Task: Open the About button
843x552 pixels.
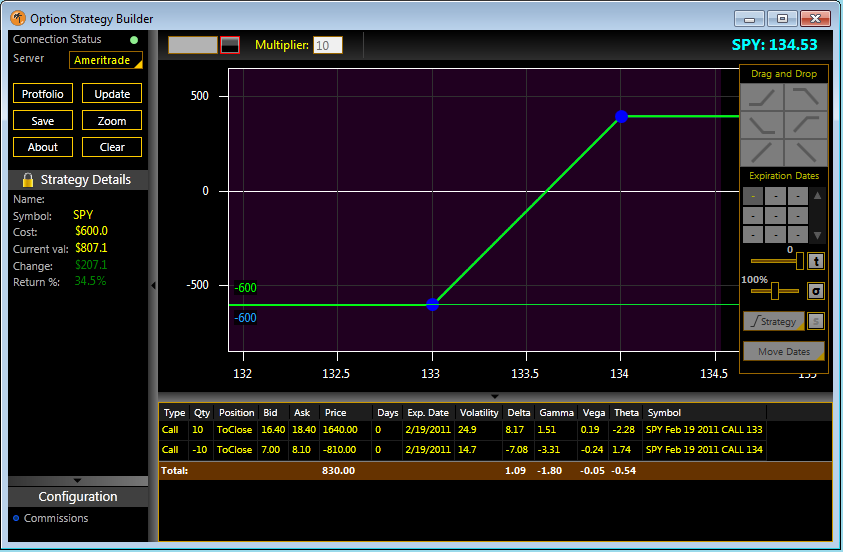Action: [x=43, y=147]
